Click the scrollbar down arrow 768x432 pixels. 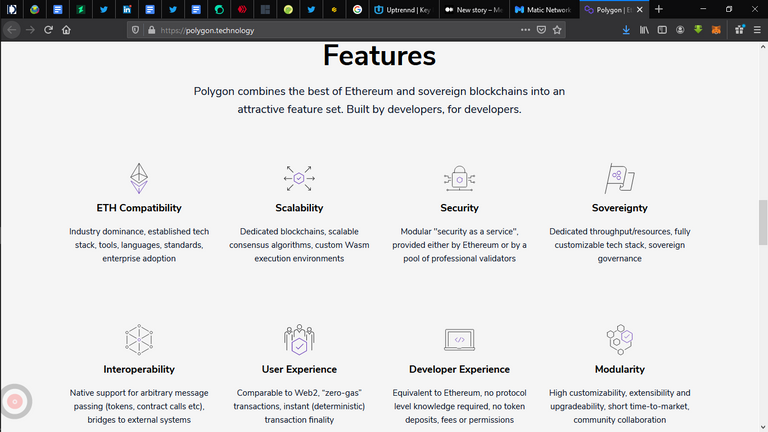point(763,427)
